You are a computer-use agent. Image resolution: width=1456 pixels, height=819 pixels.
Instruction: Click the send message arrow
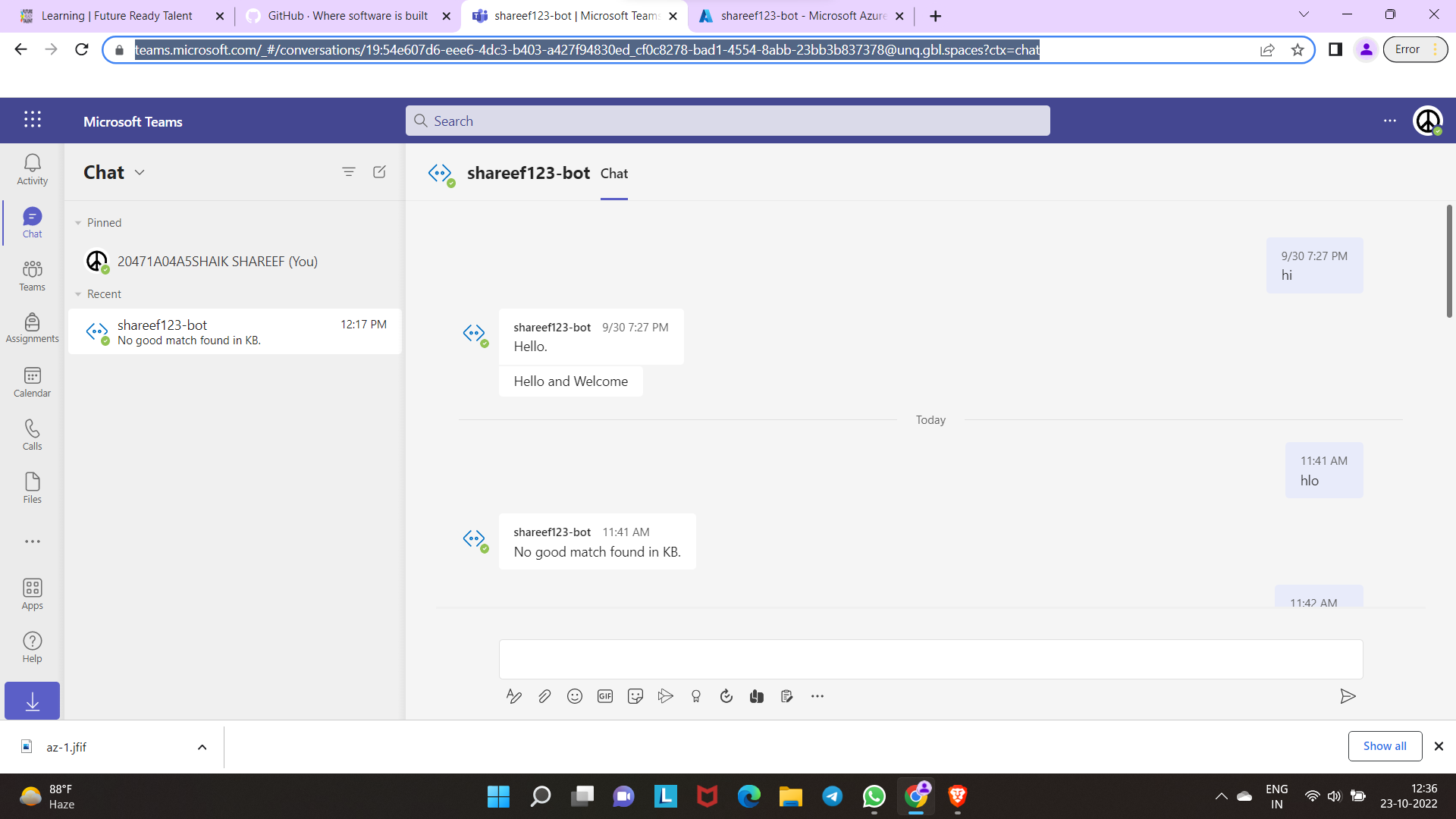(1348, 696)
